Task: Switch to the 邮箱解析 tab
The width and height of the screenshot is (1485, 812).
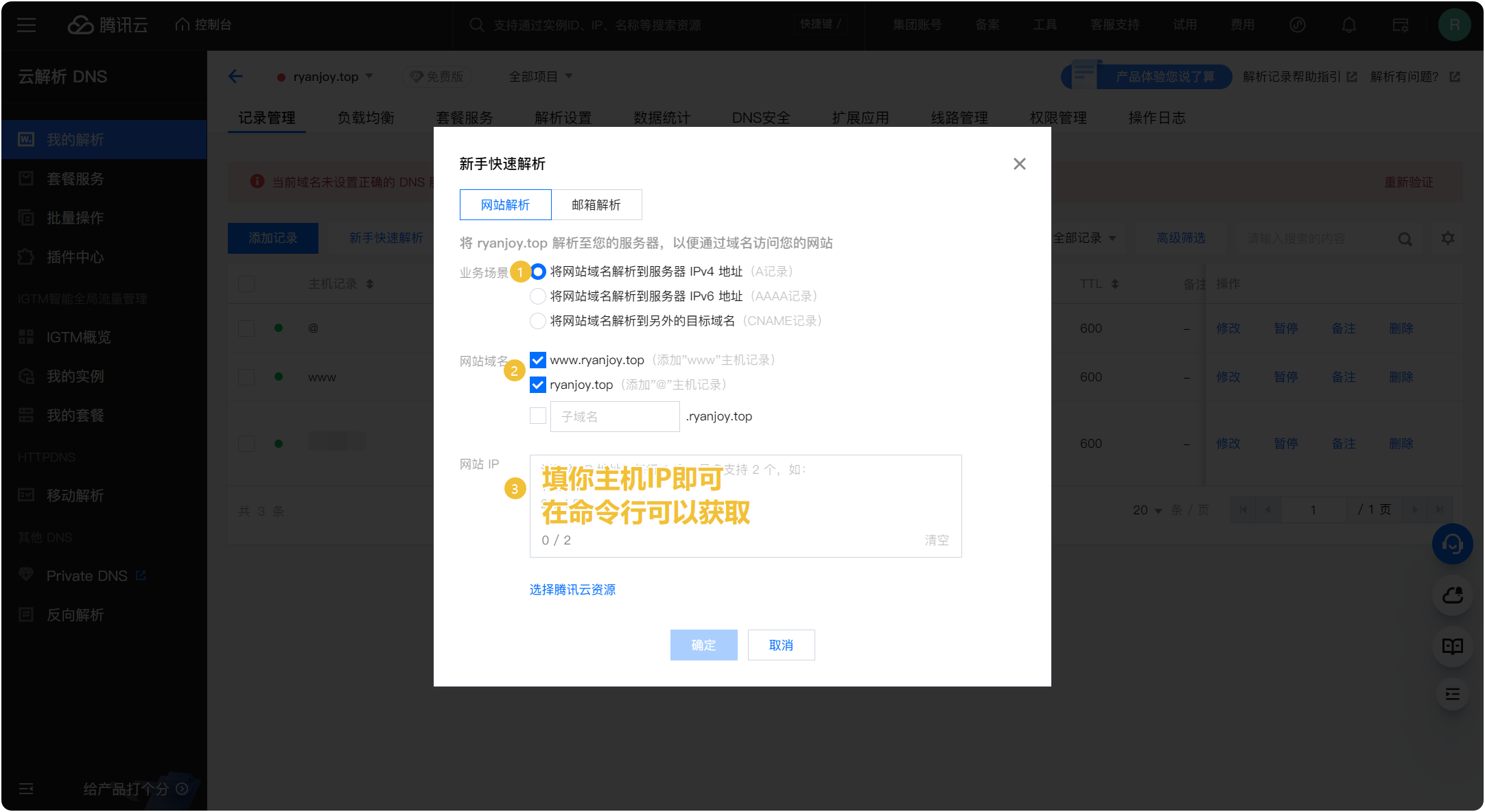Action: pyautogui.click(x=597, y=204)
